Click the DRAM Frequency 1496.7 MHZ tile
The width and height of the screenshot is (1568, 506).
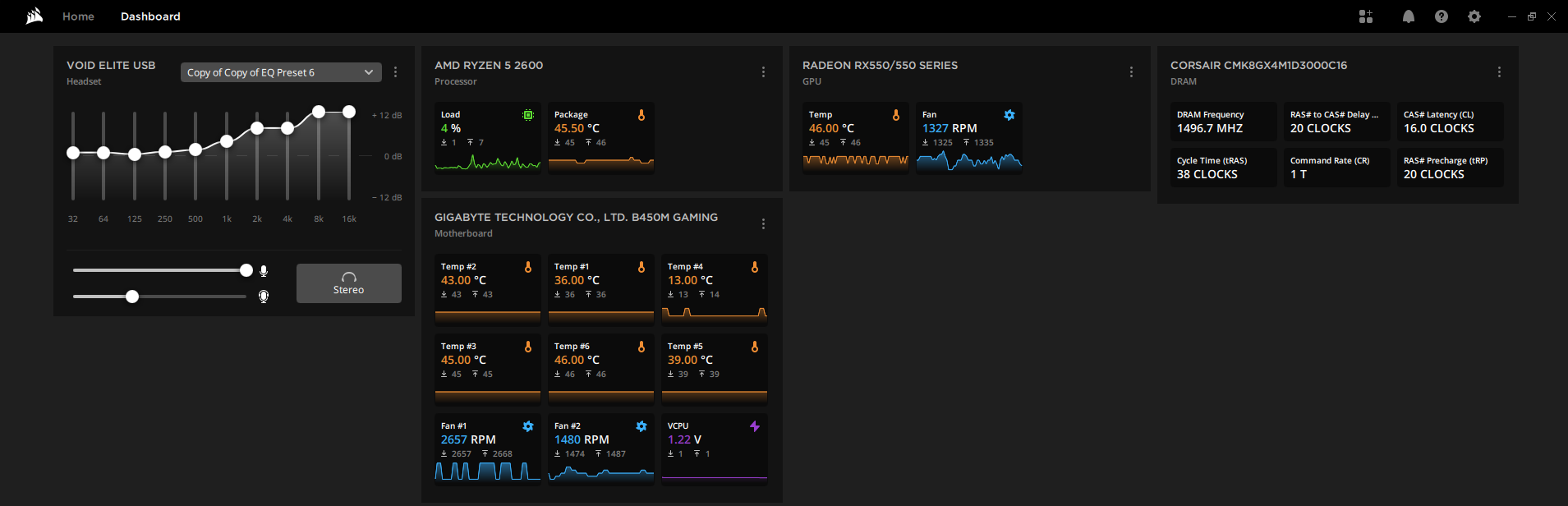[1224, 122]
